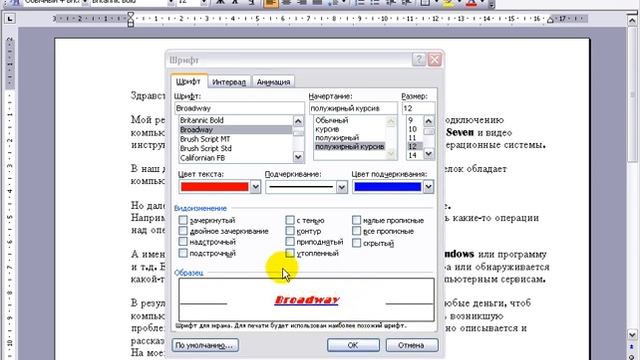Click the font list's down scroll arrow

[298, 157]
